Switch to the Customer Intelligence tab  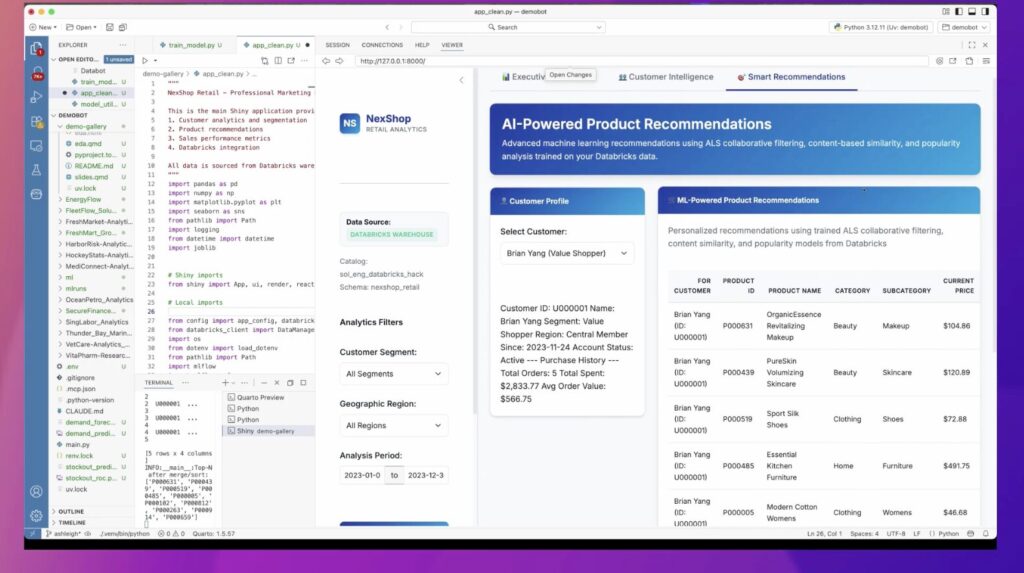pos(666,77)
